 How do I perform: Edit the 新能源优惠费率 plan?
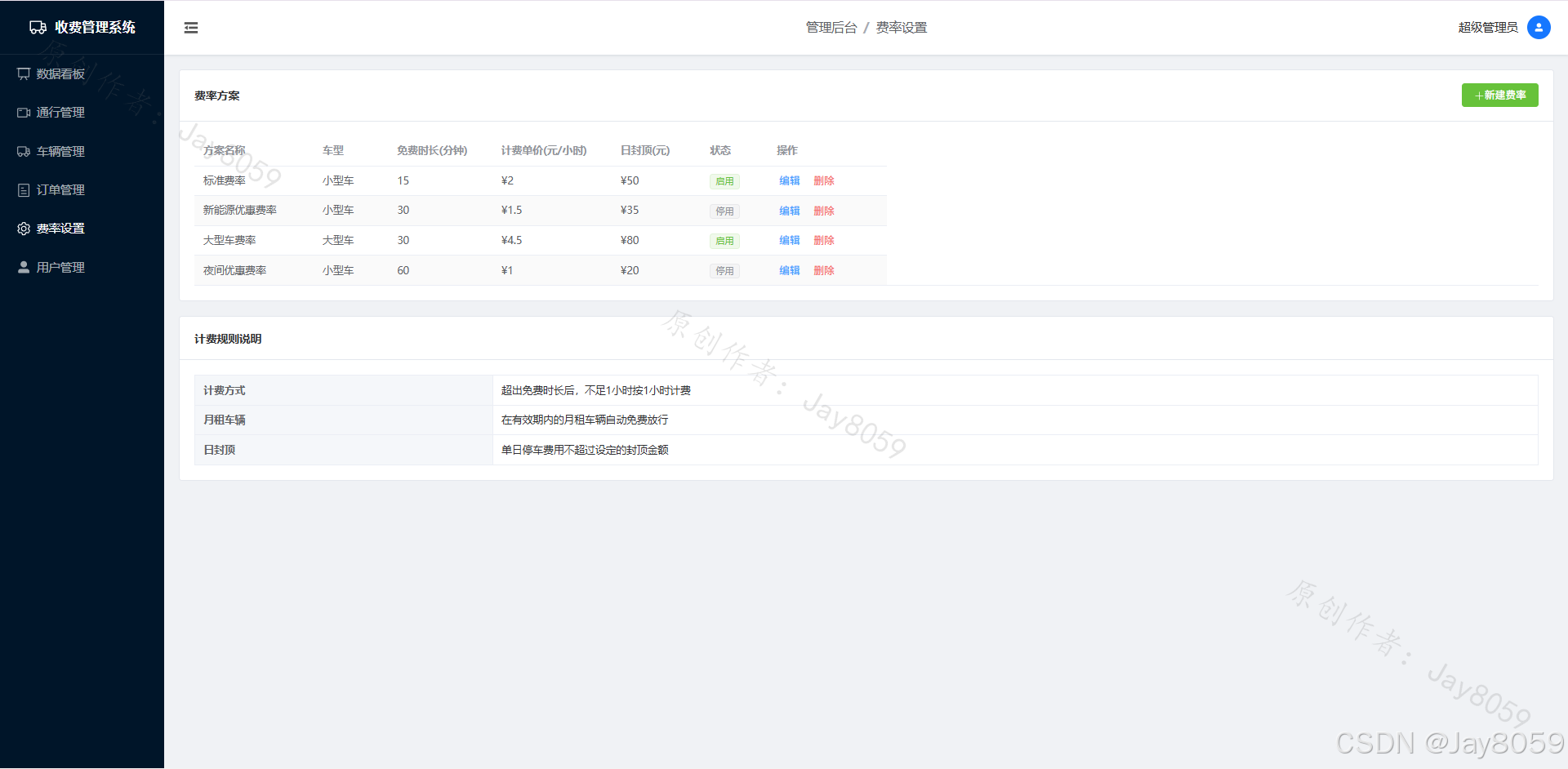790,211
